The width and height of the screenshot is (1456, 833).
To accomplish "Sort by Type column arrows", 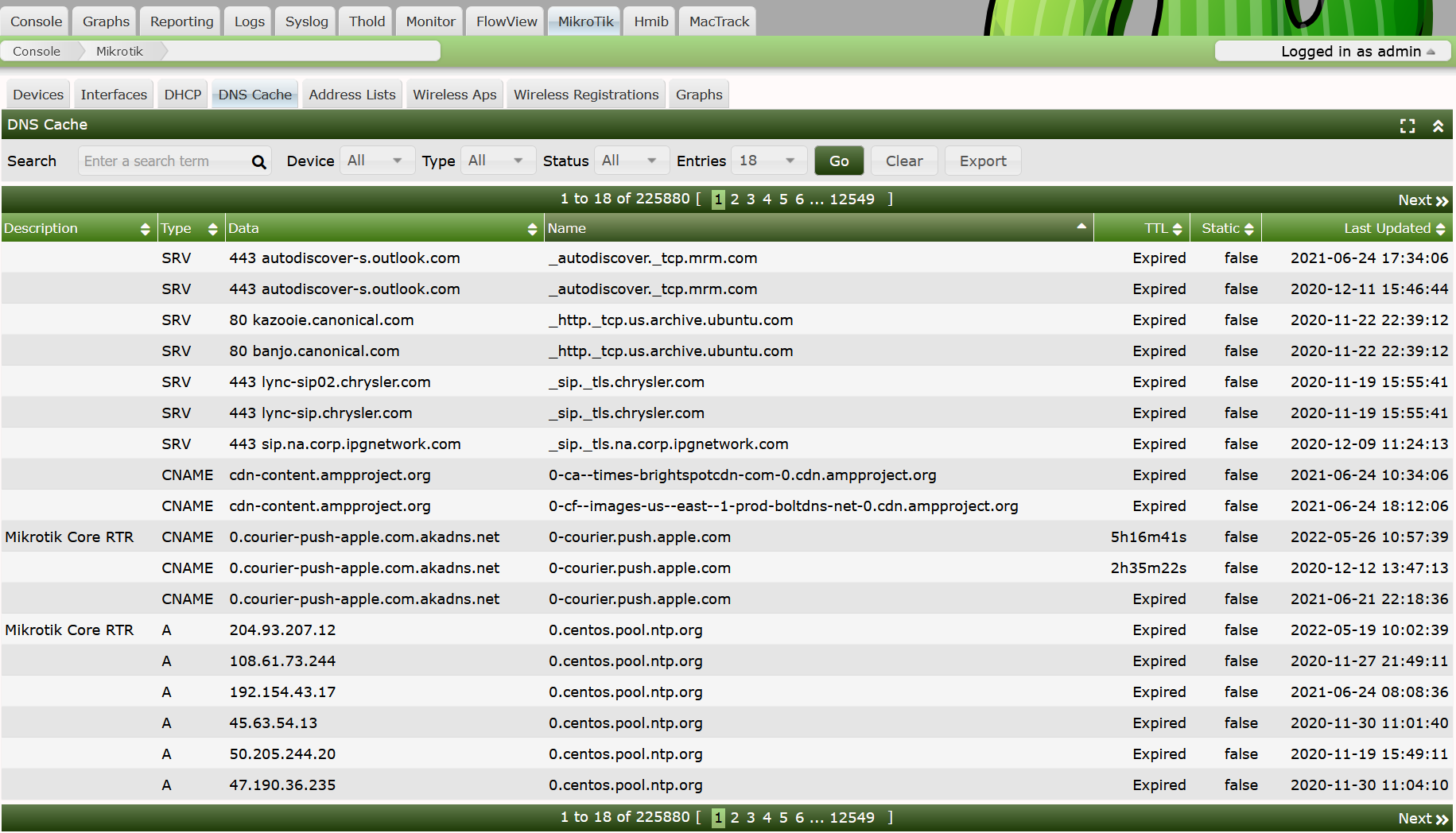I will coord(212,229).
